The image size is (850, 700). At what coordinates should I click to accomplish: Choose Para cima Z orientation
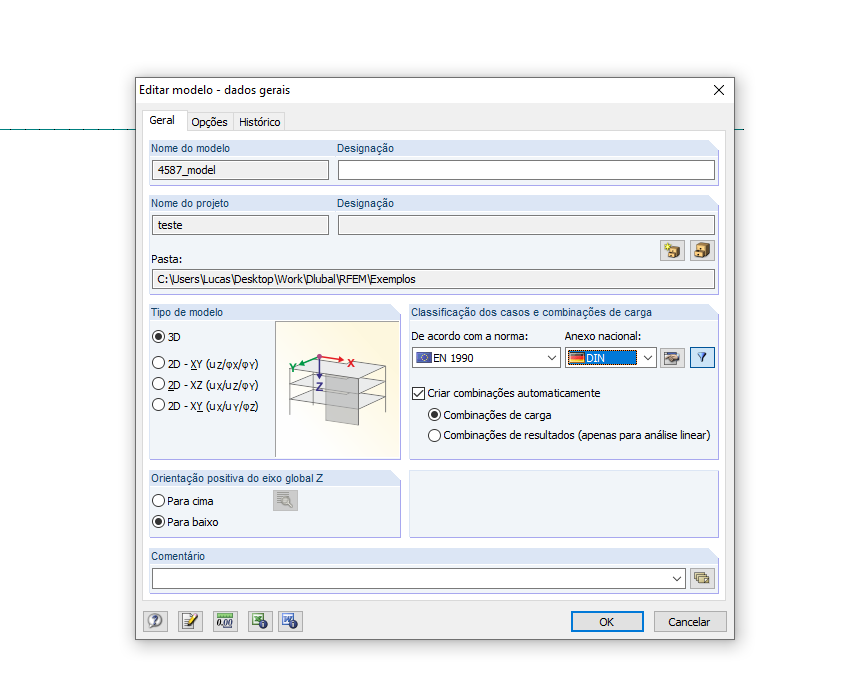click(x=158, y=500)
